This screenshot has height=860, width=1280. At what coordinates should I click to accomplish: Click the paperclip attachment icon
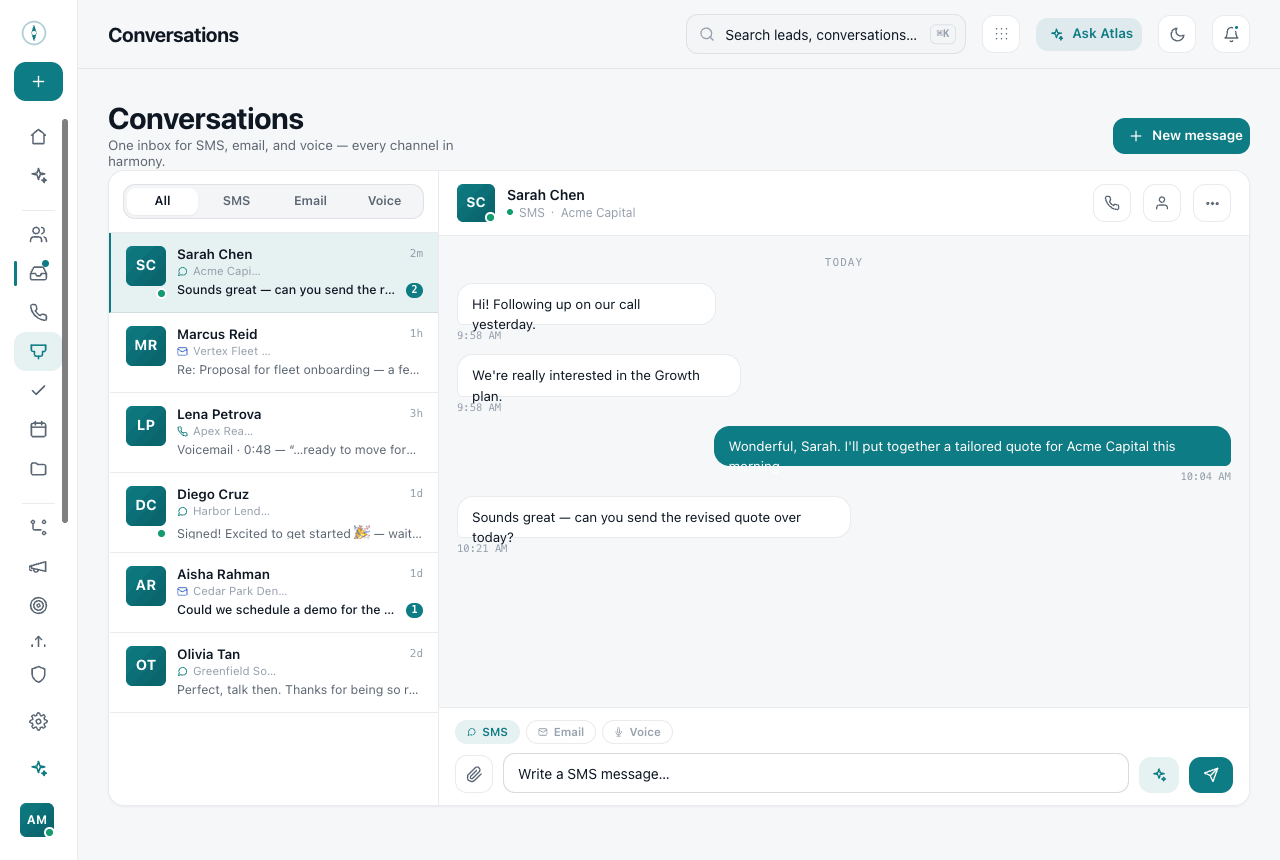(474, 774)
